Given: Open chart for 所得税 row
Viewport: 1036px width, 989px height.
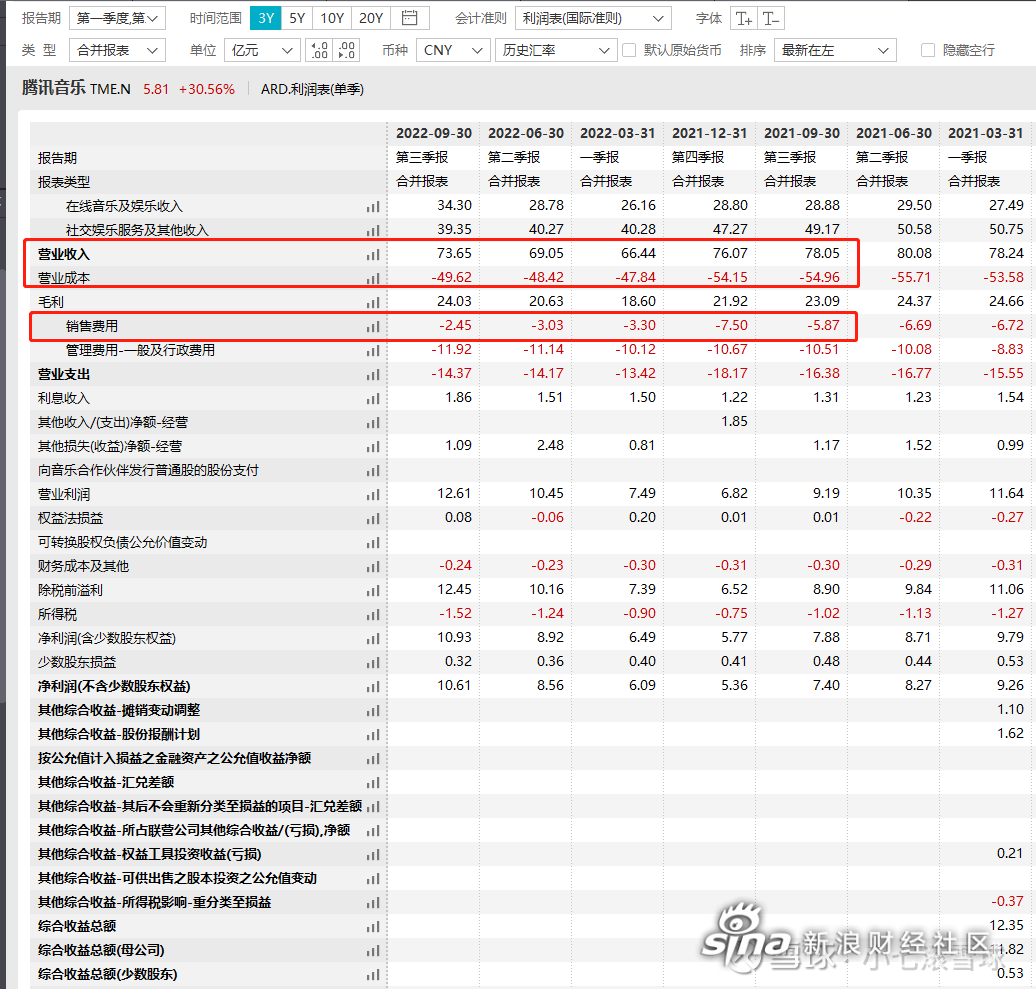Looking at the screenshot, I should tap(373, 614).
